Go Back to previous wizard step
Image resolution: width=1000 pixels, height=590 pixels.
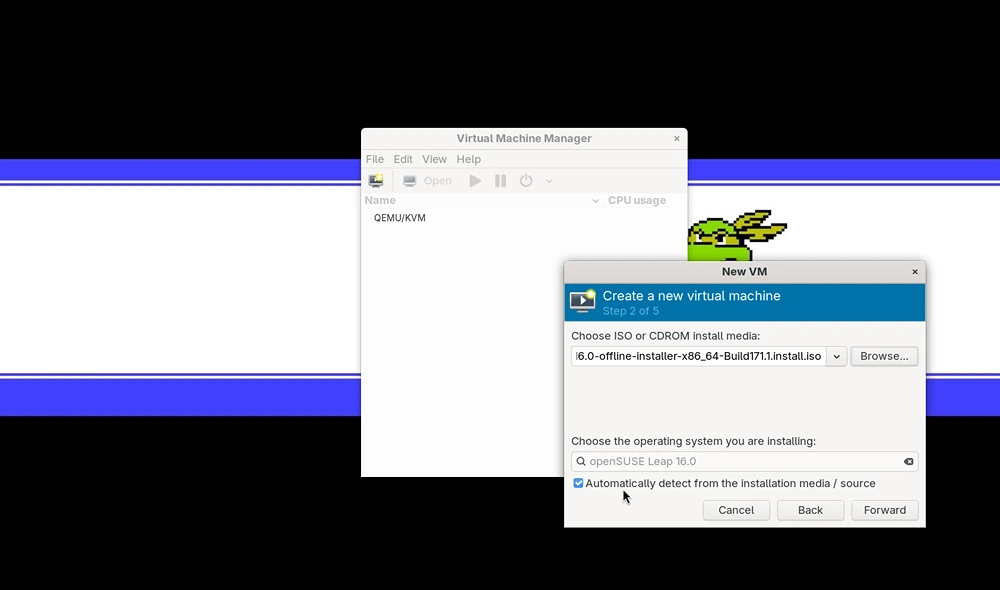(810, 510)
